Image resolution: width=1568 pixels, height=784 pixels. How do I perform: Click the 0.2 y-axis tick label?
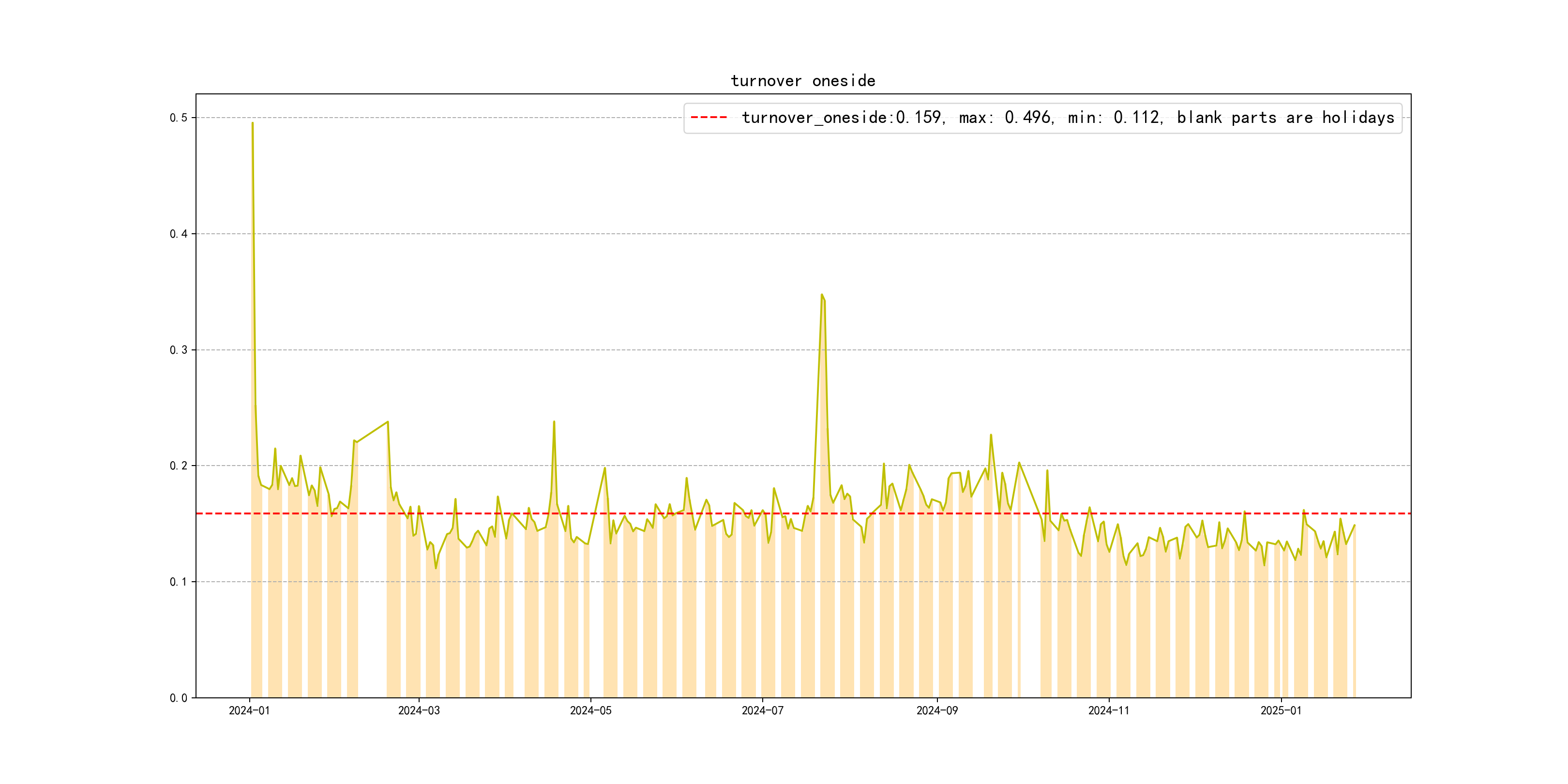pos(179,466)
